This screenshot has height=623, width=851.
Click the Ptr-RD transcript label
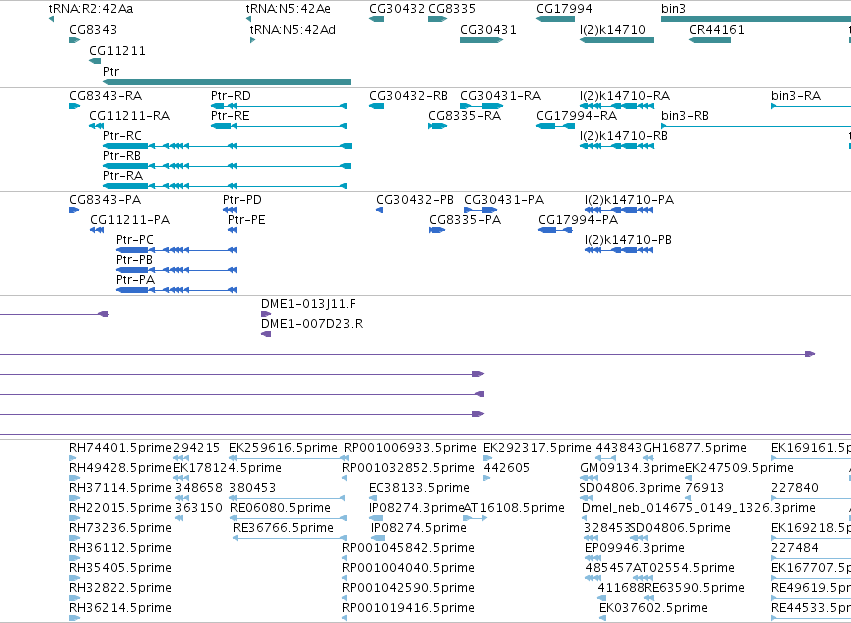pos(231,96)
